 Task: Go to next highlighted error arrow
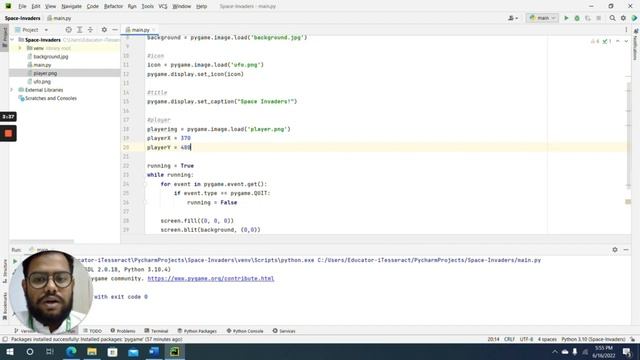point(626,41)
